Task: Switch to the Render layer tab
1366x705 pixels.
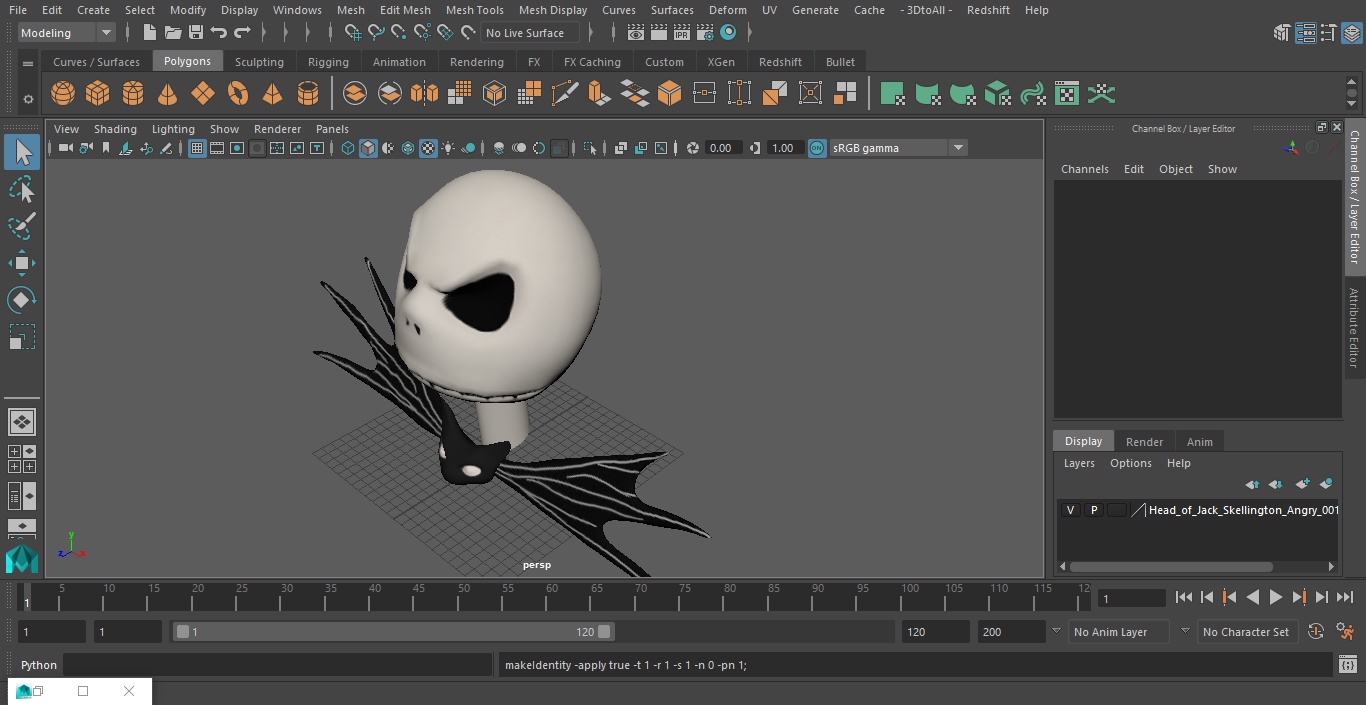Action: click(1144, 442)
